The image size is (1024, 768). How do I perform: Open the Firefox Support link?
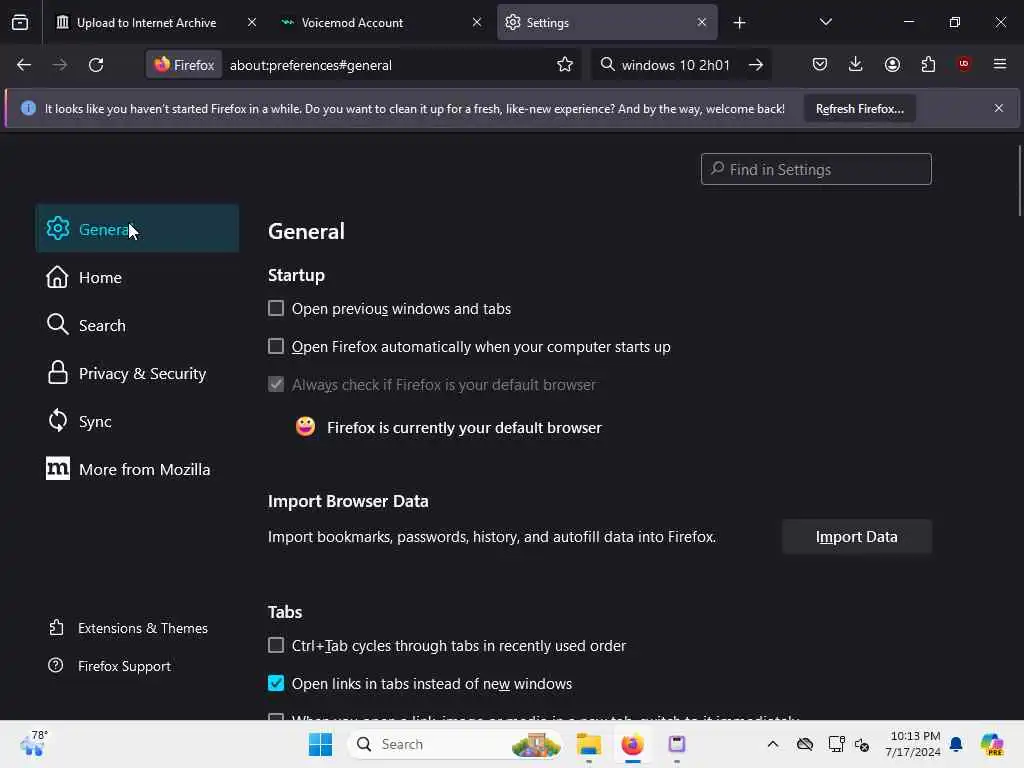tap(110, 665)
